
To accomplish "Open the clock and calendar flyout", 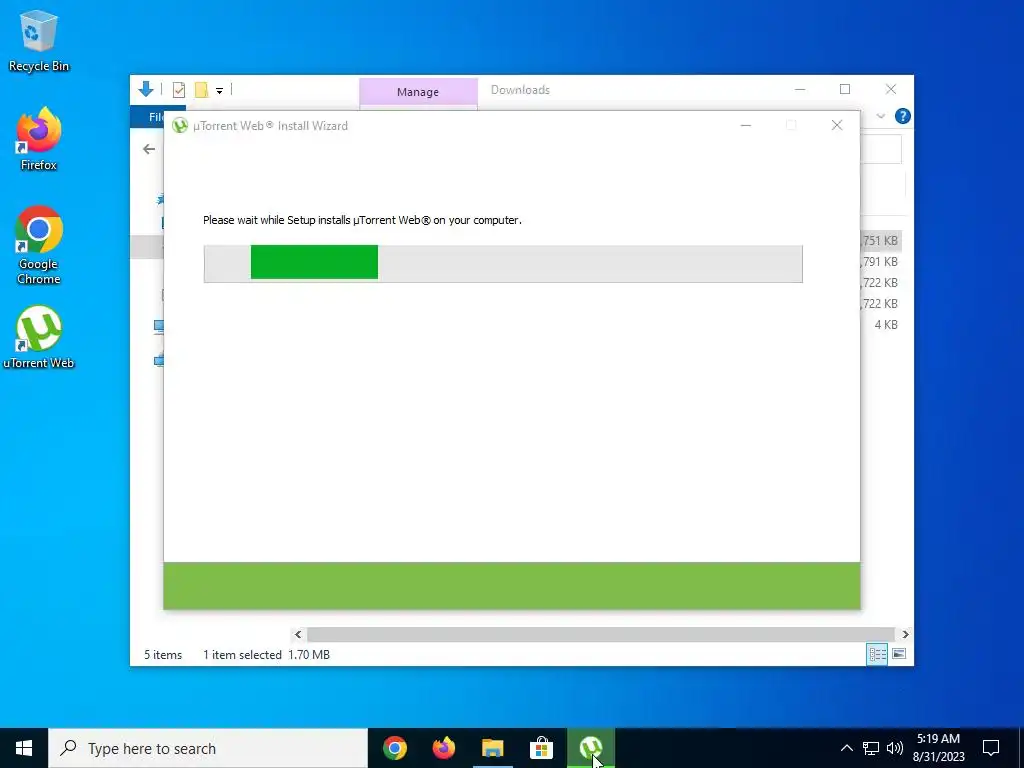I will (938, 748).
